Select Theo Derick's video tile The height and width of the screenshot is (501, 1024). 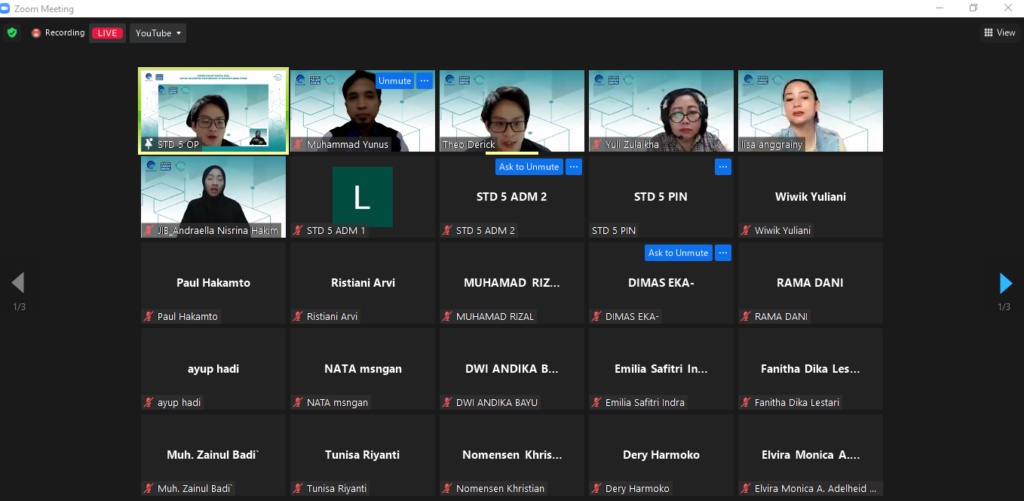click(x=511, y=108)
